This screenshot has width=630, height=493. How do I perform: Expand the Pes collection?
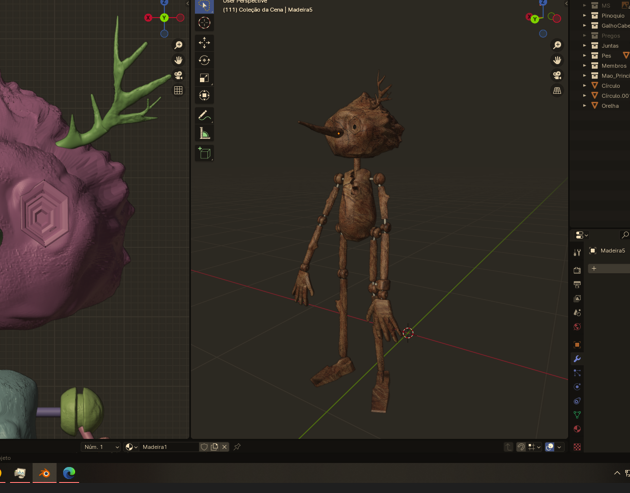[584, 55]
